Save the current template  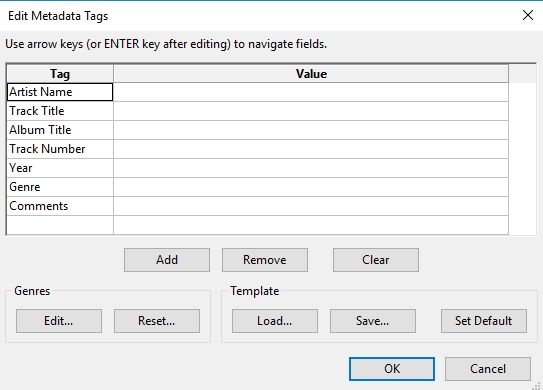373,321
